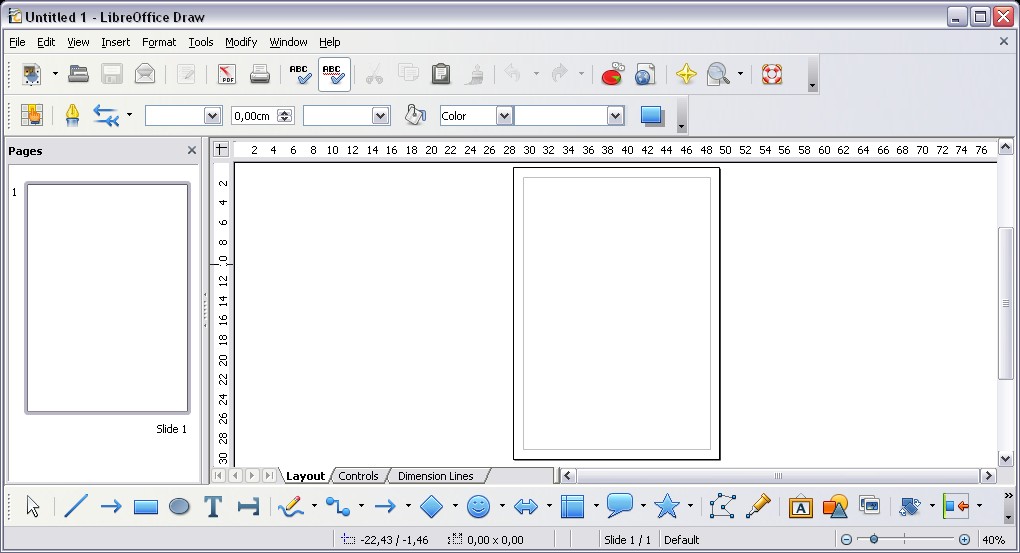Select the Block Arrows tool
1020x553 pixels.
pos(526,506)
